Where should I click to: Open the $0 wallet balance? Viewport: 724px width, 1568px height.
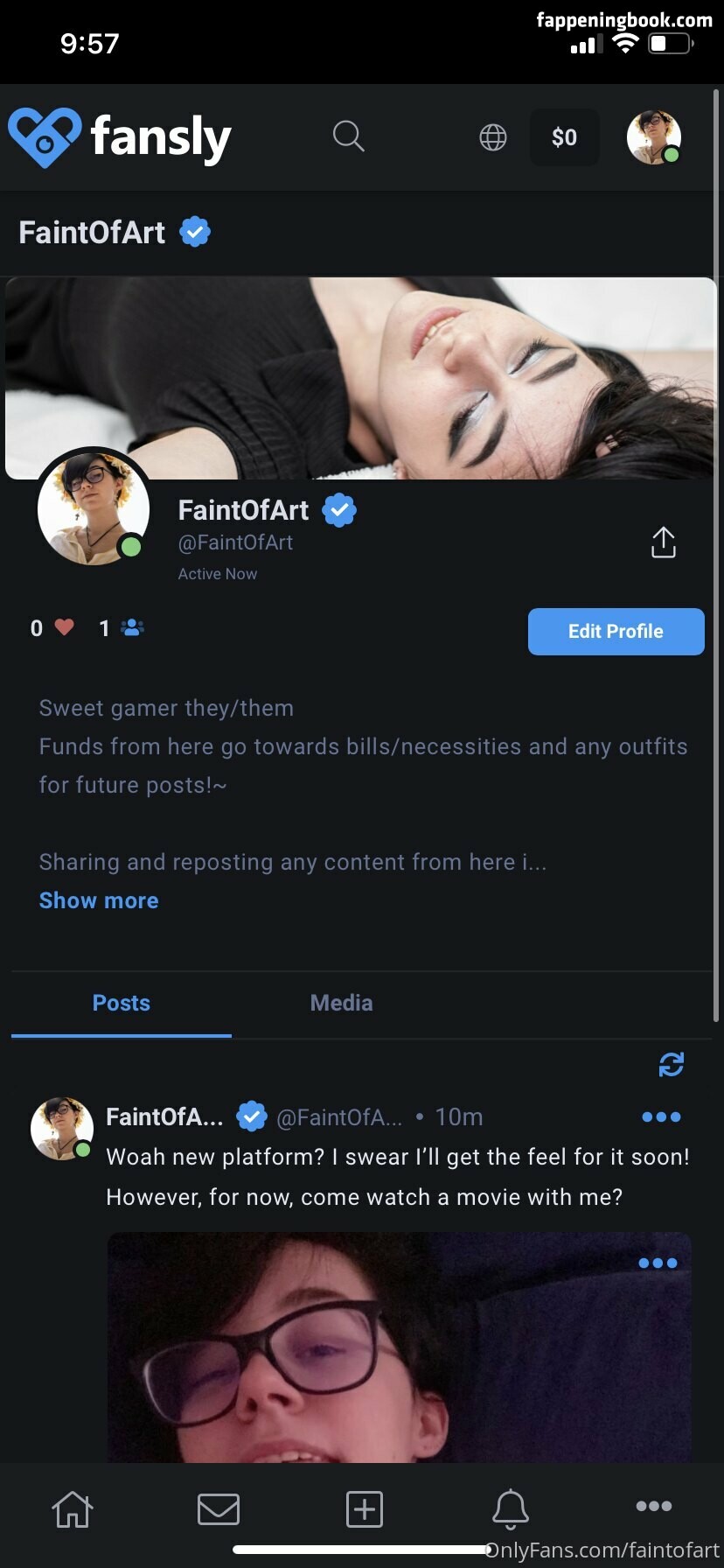coord(564,137)
